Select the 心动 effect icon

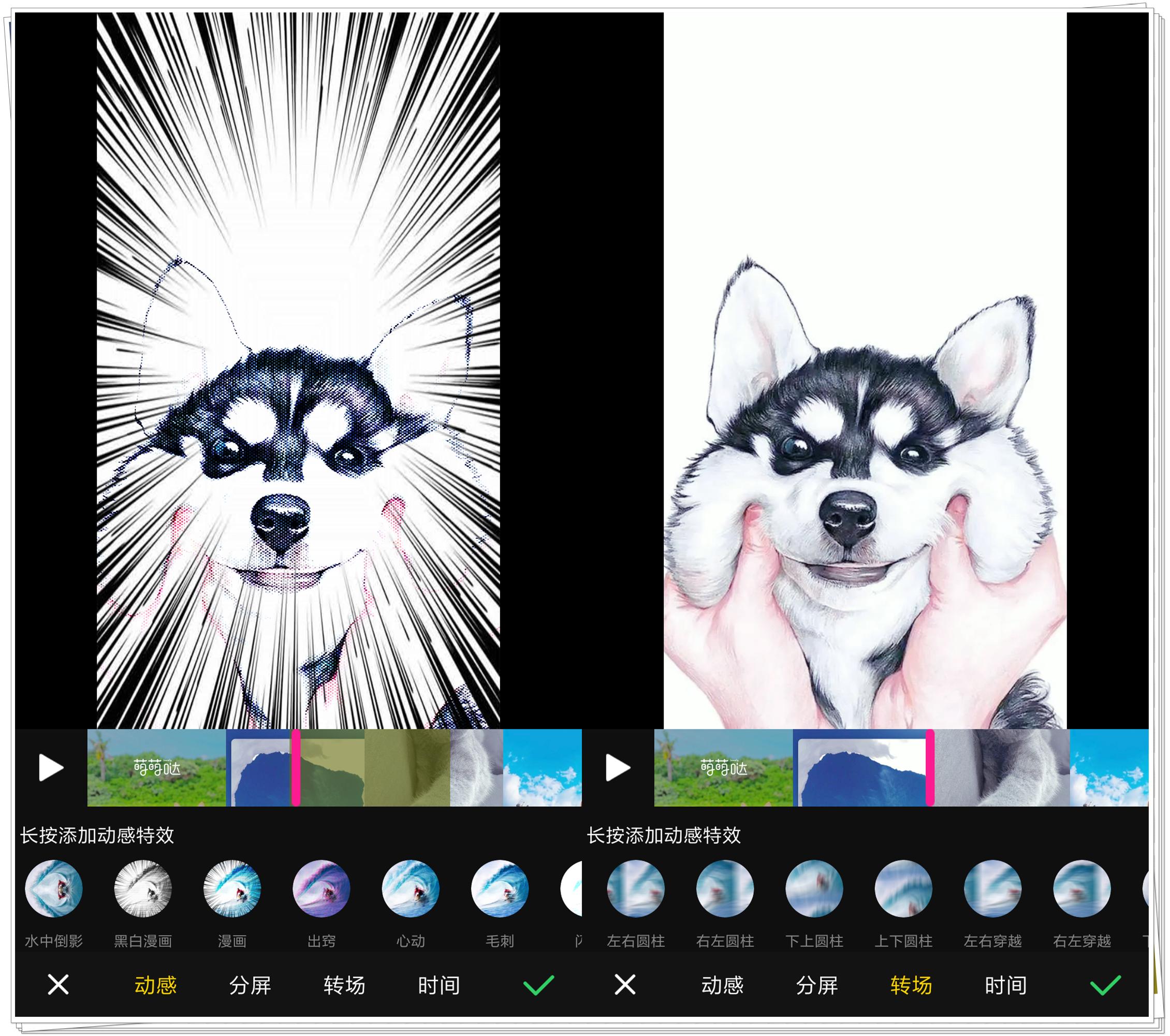point(411,888)
